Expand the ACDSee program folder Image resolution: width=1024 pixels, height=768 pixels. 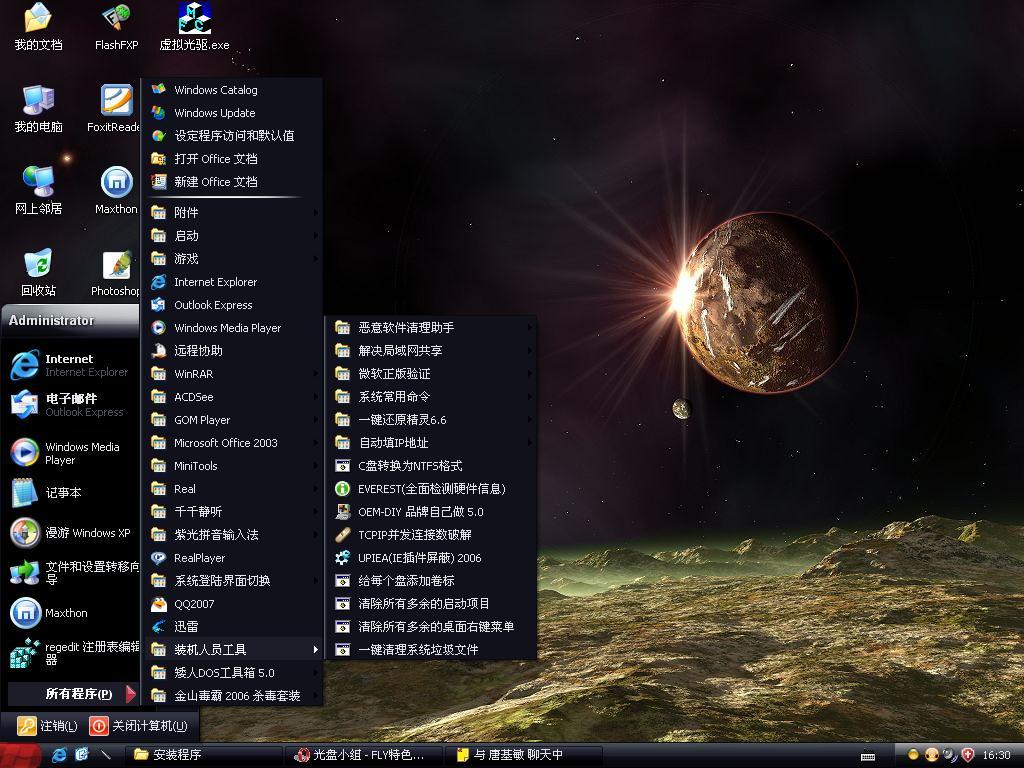click(x=232, y=396)
